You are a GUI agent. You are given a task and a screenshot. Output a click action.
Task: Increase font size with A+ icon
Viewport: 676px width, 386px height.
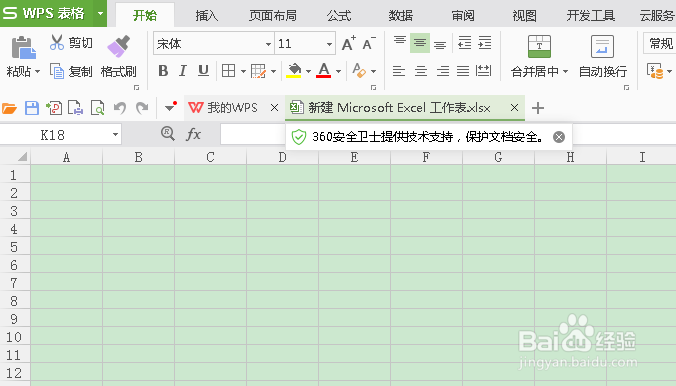pos(348,43)
